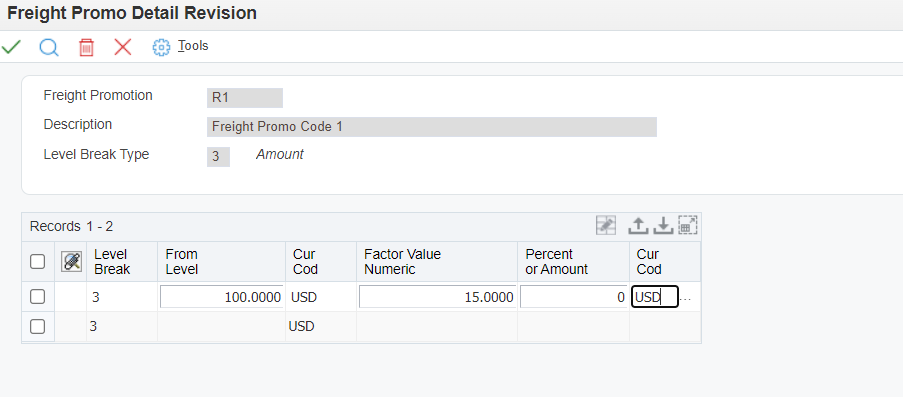Click the Level Break column header
The width and height of the screenshot is (903, 397).
coord(122,262)
